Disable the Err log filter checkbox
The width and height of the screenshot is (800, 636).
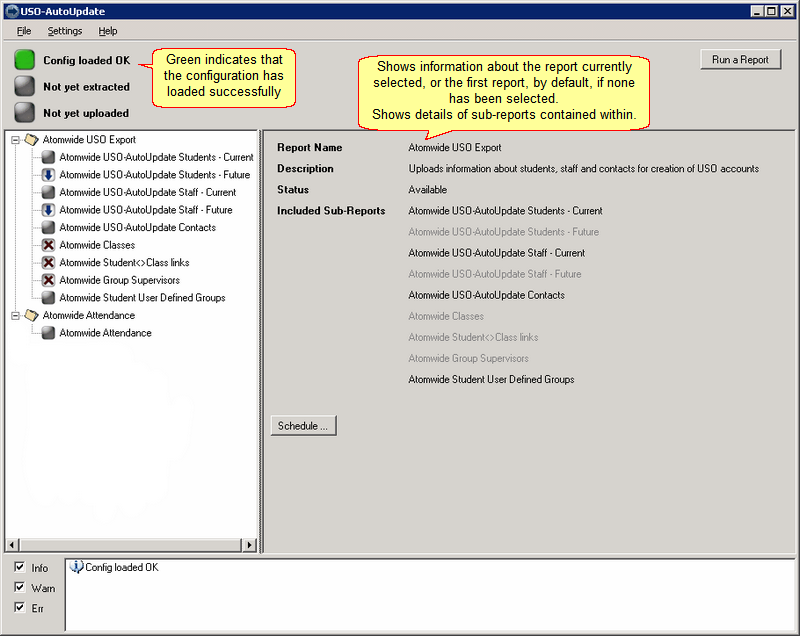[19, 607]
